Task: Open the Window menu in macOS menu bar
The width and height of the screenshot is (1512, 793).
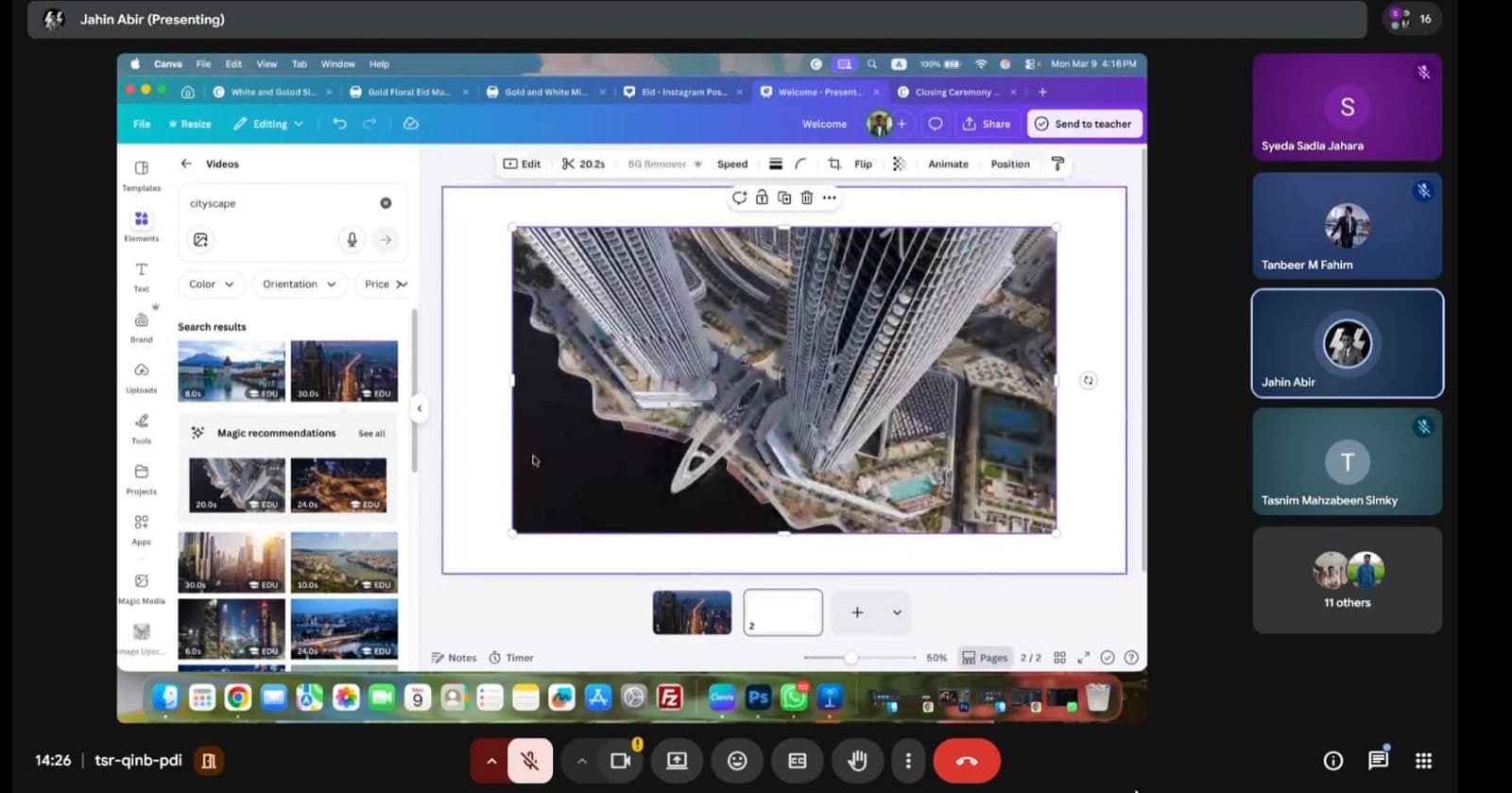Action: click(x=337, y=64)
